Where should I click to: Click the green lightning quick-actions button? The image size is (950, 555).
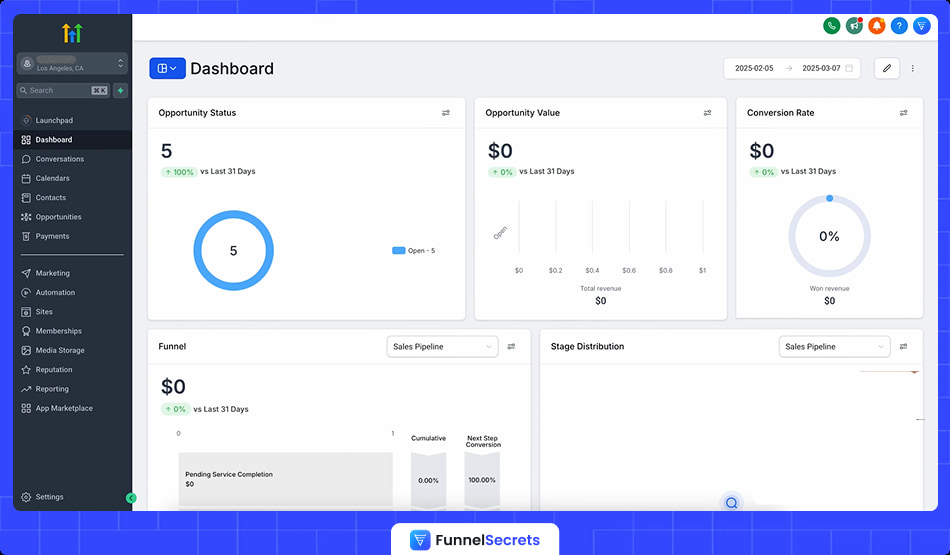click(121, 90)
